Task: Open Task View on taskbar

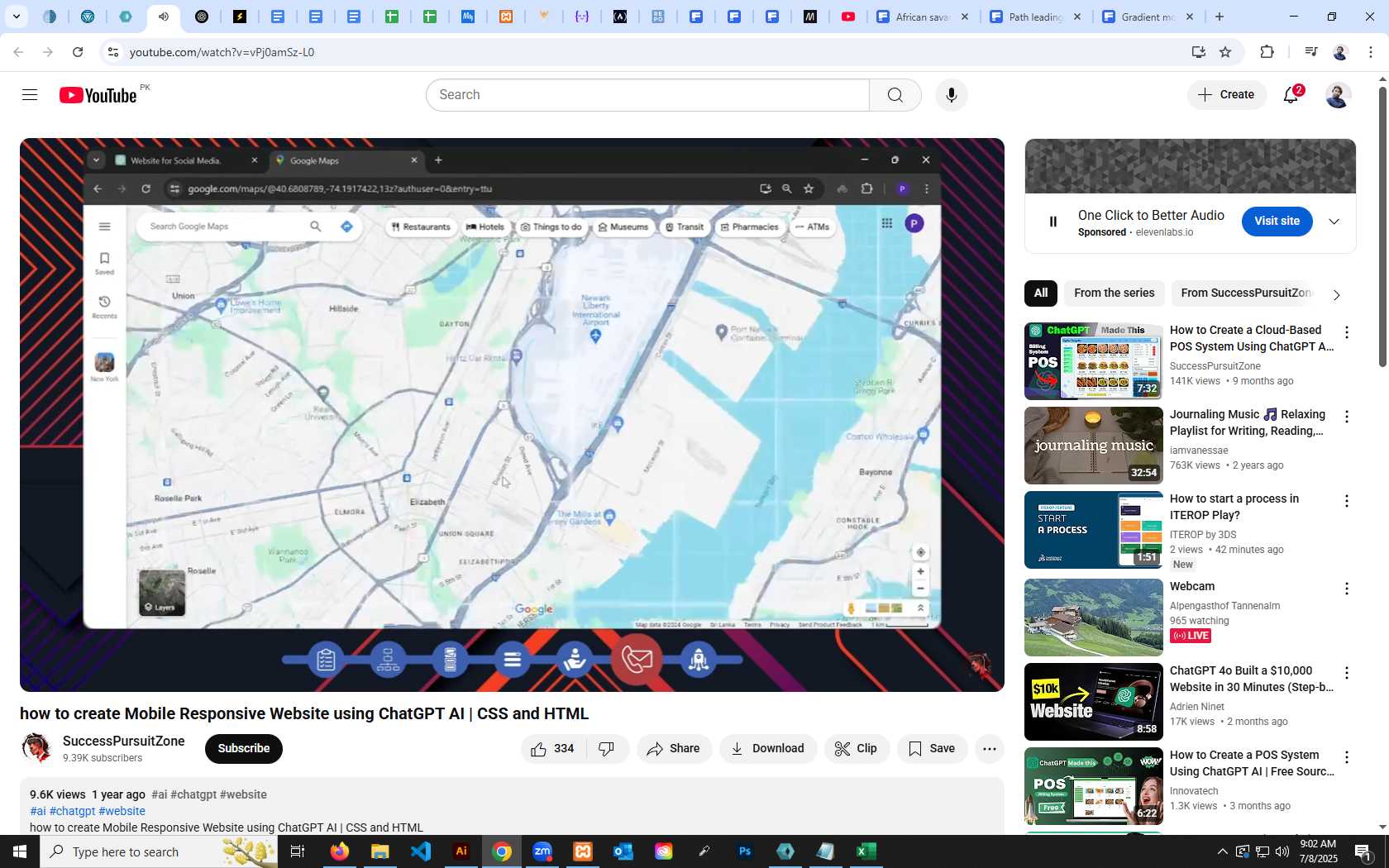Action: (298, 851)
